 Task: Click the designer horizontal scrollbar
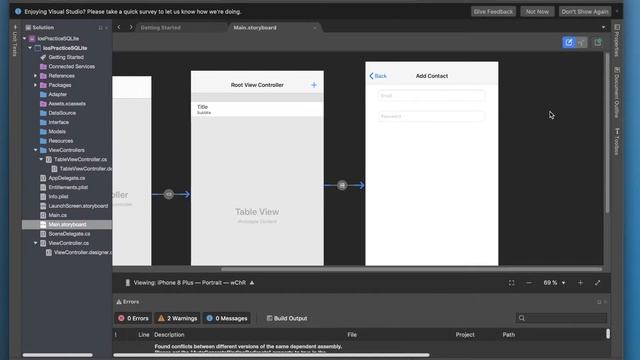[x=411, y=269]
